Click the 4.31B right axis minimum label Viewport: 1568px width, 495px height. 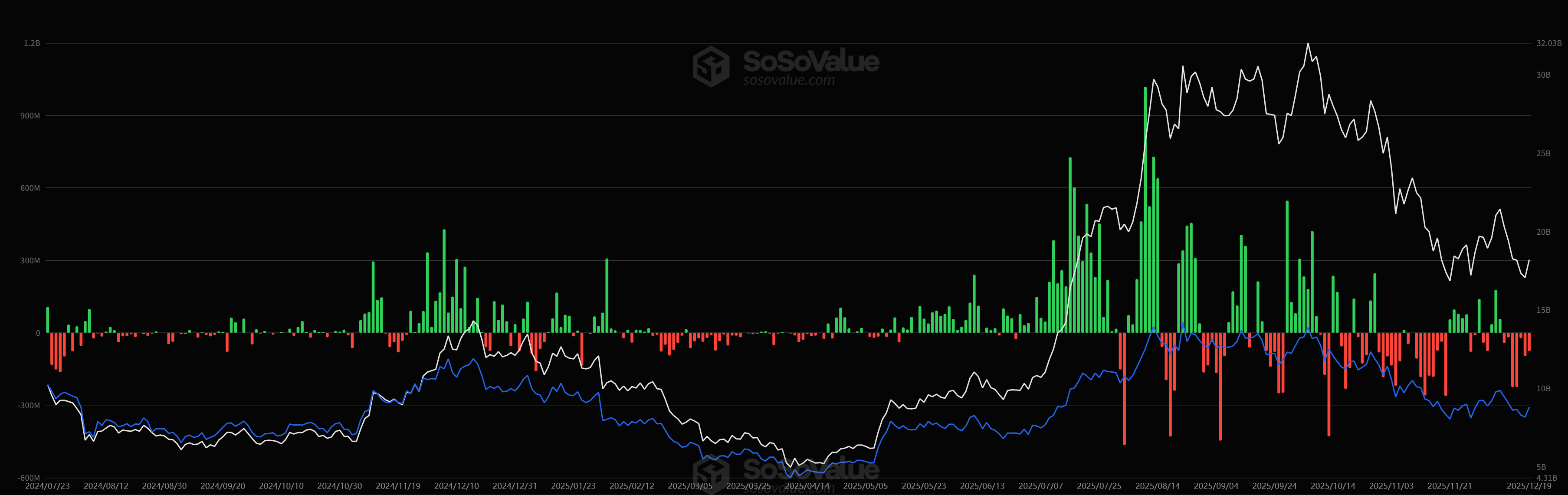coord(1546,478)
